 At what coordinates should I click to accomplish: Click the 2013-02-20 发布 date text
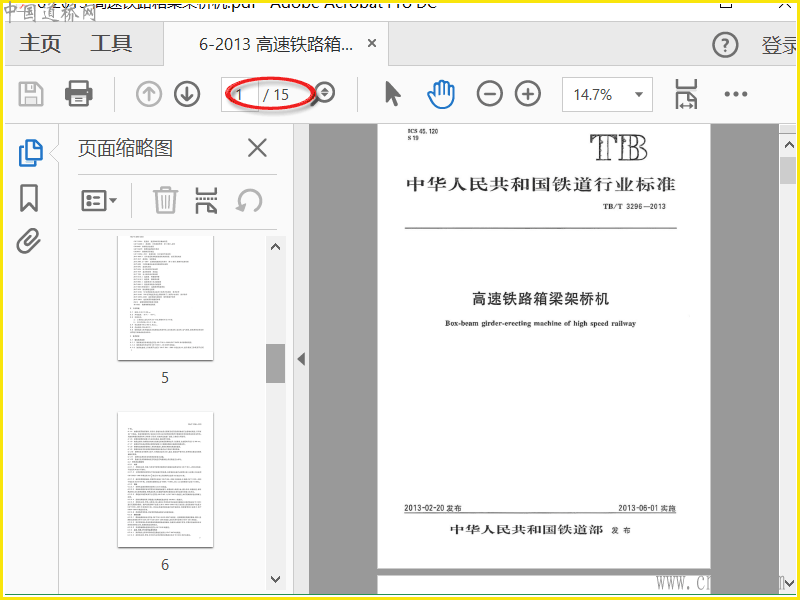click(x=433, y=508)
